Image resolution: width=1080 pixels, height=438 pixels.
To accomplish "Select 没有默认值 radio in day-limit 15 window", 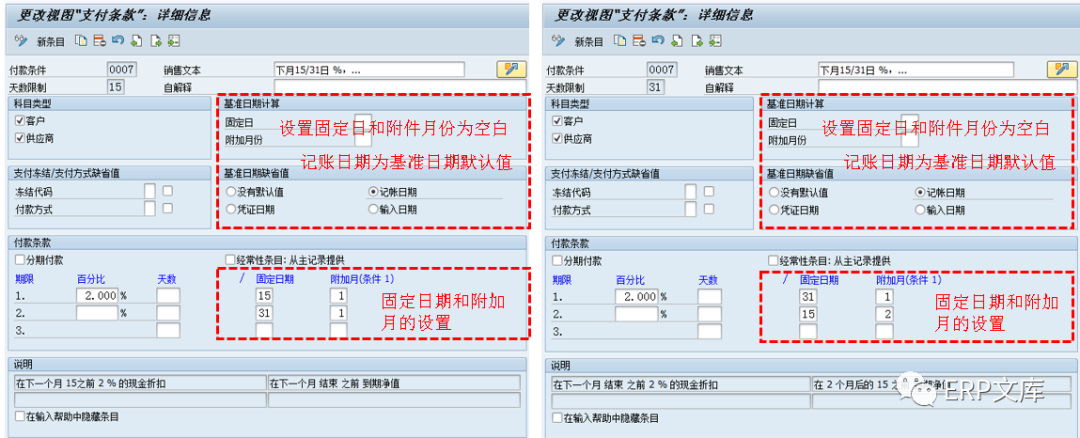I will 229,192.
